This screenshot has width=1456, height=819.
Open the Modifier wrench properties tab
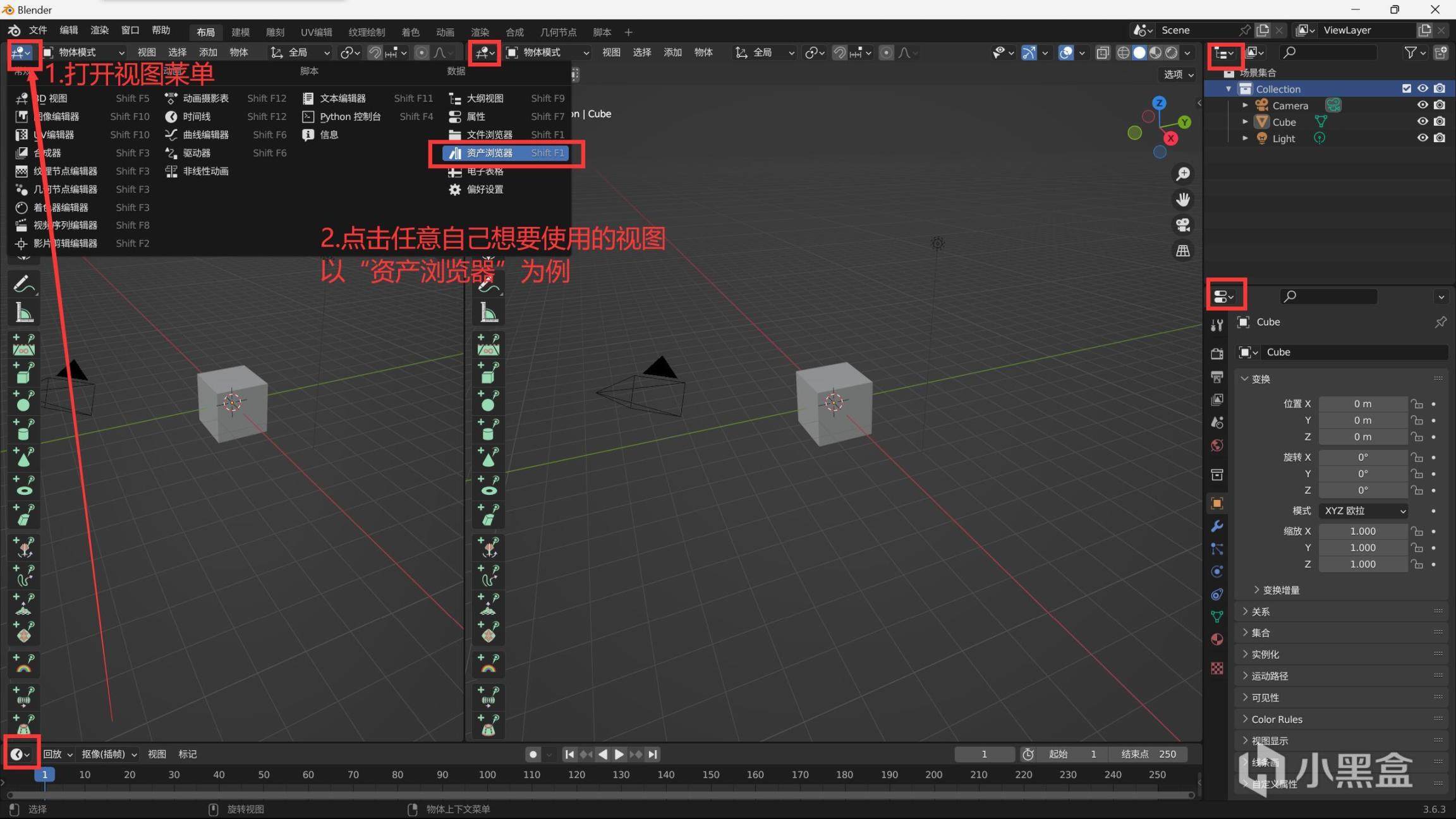tap(1216, 526)
